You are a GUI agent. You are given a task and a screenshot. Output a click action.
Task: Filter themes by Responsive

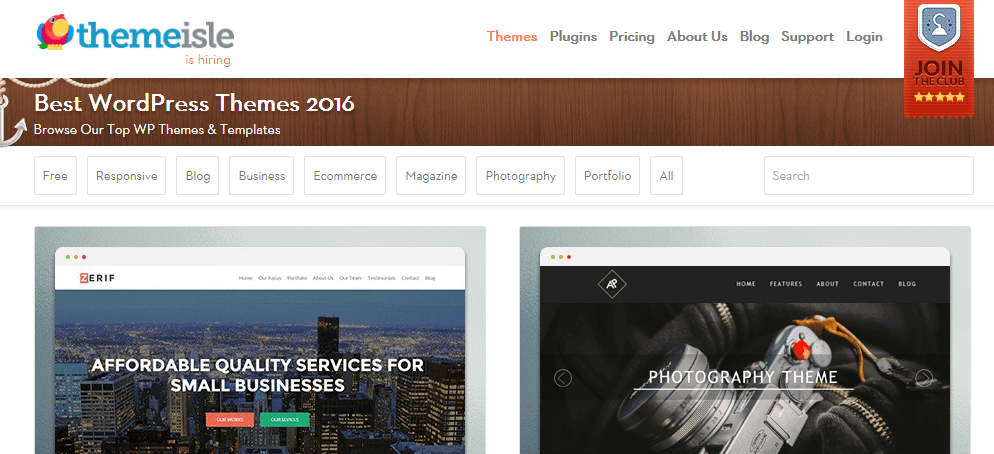coord(127,176)
